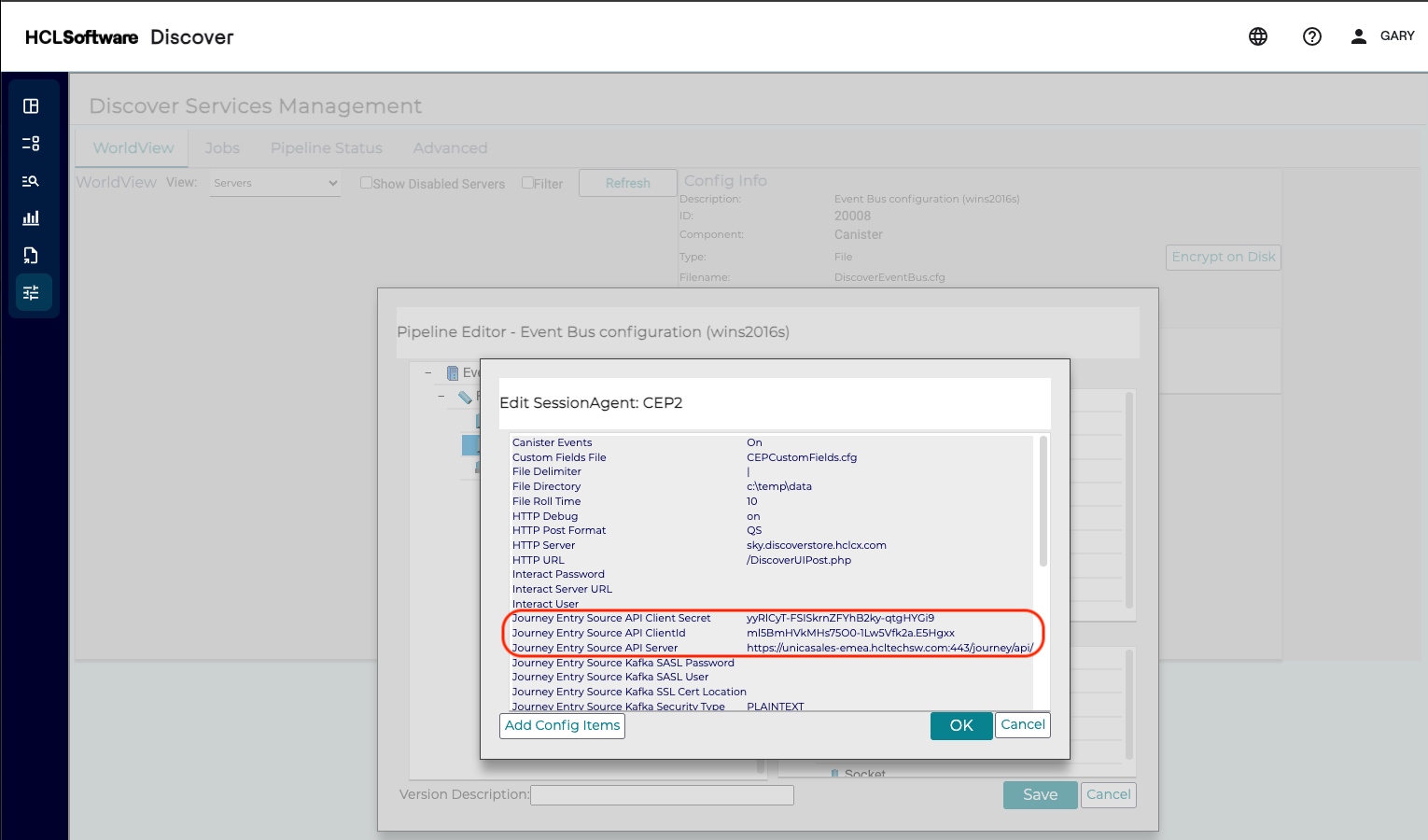Click the /DiscoverUIPost.php value

[x=799, y=560]
